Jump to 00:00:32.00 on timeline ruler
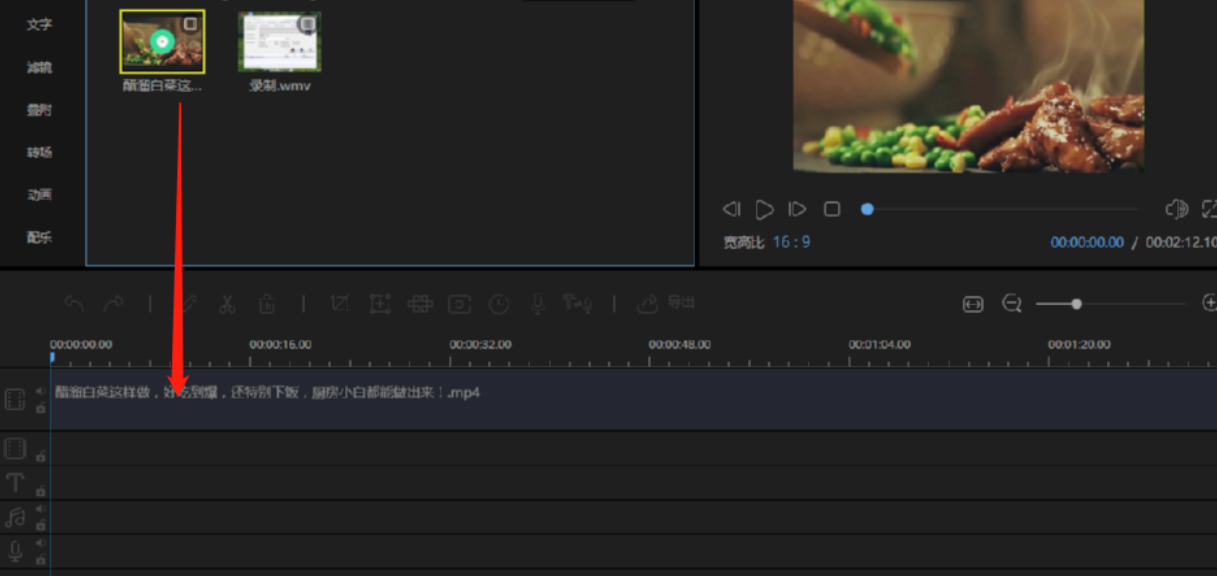The width and height of the screenshot is (1217, 576). tap(480, 344)
